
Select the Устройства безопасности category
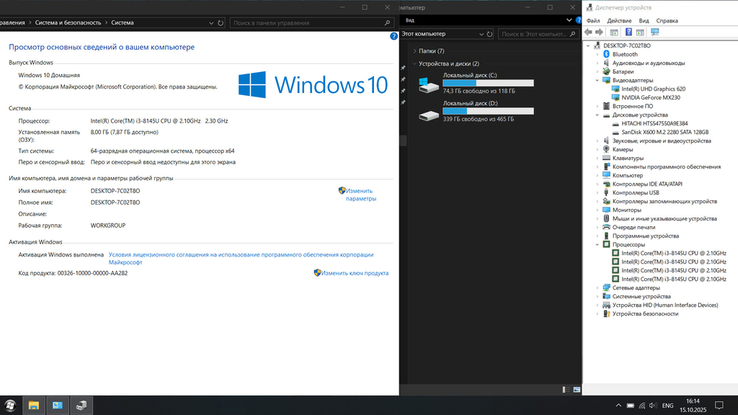pyautogui.click(x=645, y=314)
